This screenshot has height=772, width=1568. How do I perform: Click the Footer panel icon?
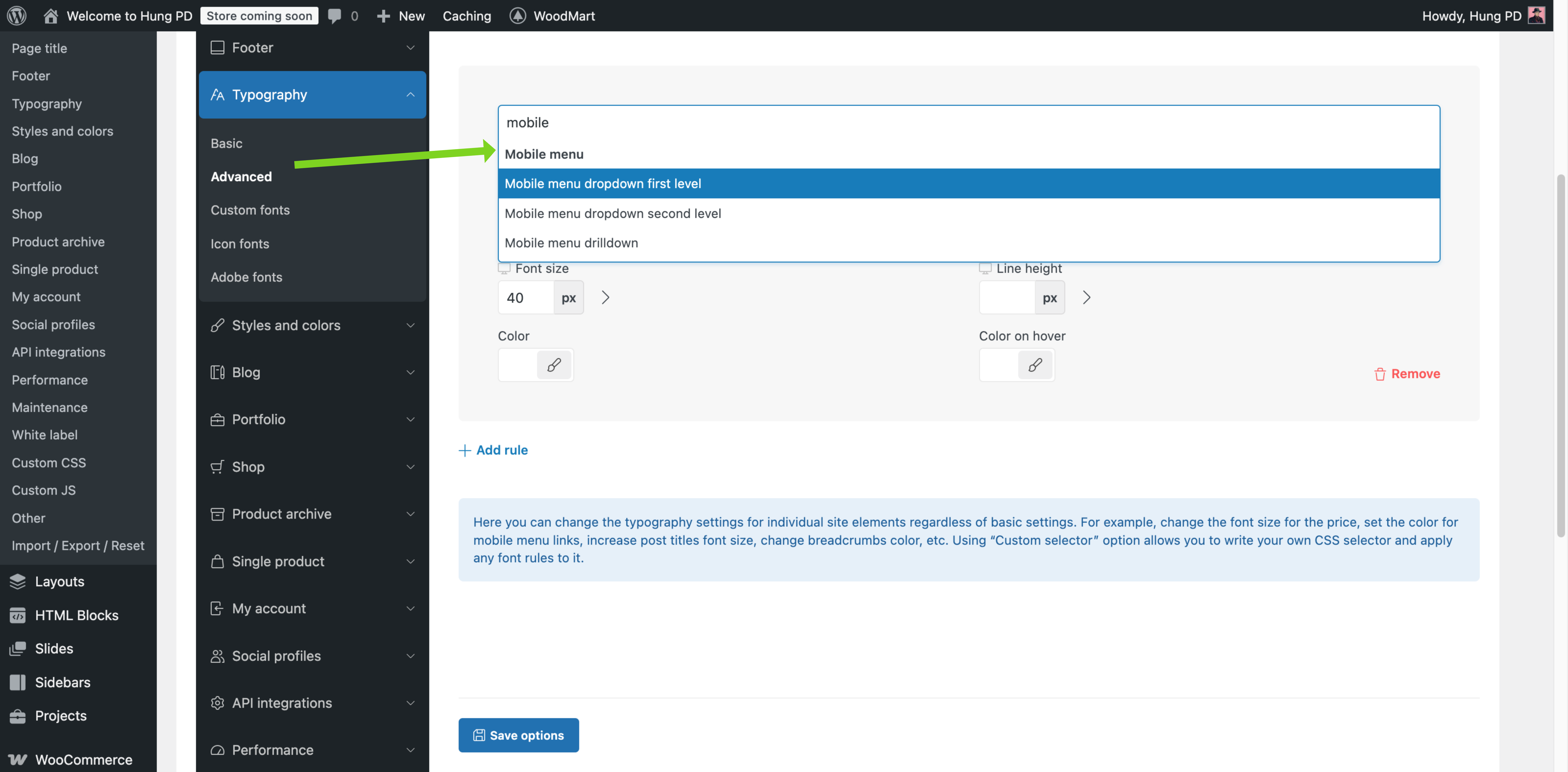[217, 48]
